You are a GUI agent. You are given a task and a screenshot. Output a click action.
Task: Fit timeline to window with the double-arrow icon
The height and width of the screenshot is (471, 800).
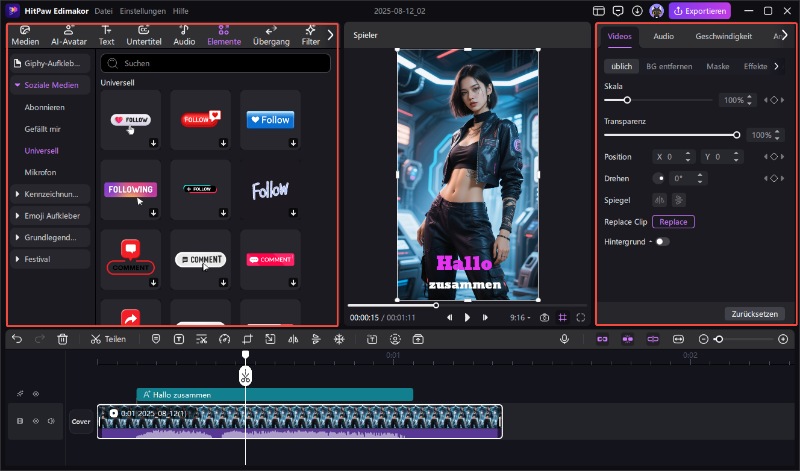[x=678, y=339]
